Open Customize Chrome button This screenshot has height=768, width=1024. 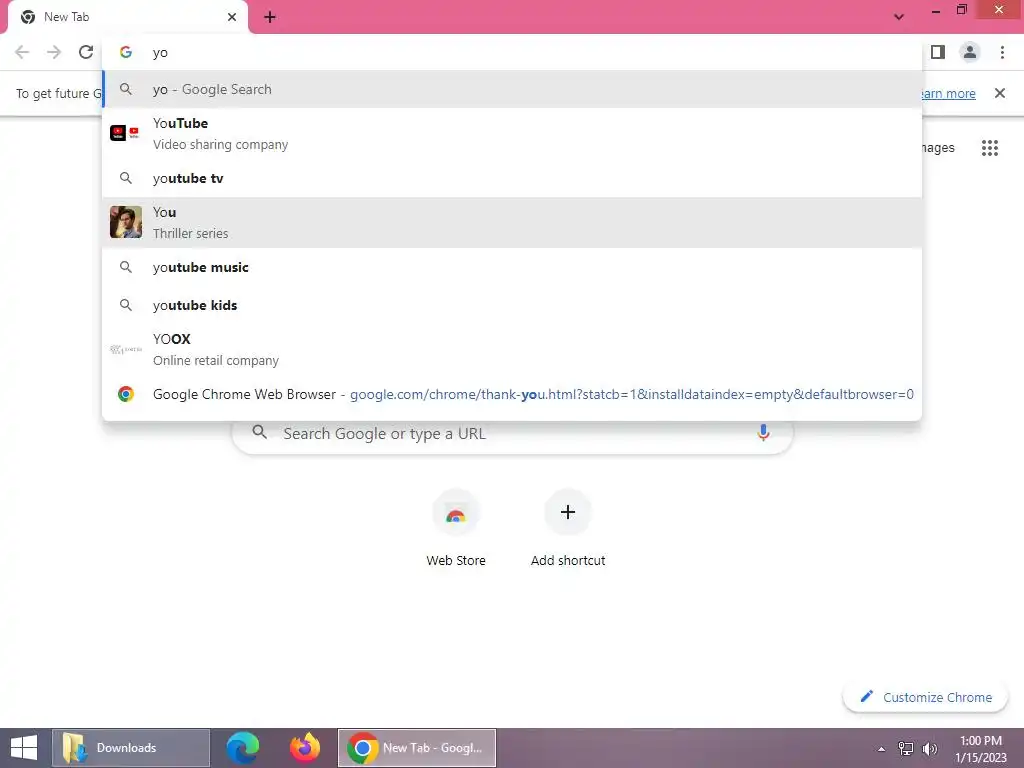[926, 697]
